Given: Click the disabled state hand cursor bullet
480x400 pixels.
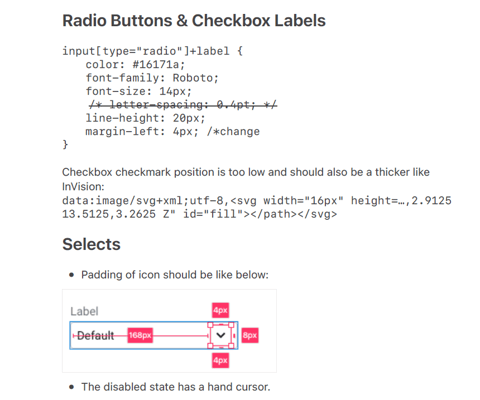Looking at the screenshot, I should (176, 387).
